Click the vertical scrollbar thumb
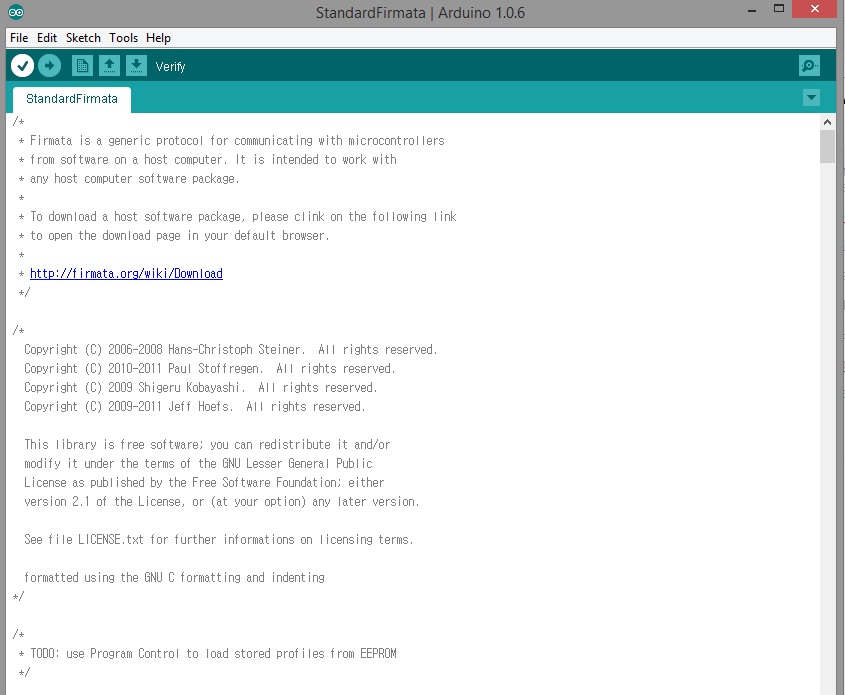 [827, 147]
